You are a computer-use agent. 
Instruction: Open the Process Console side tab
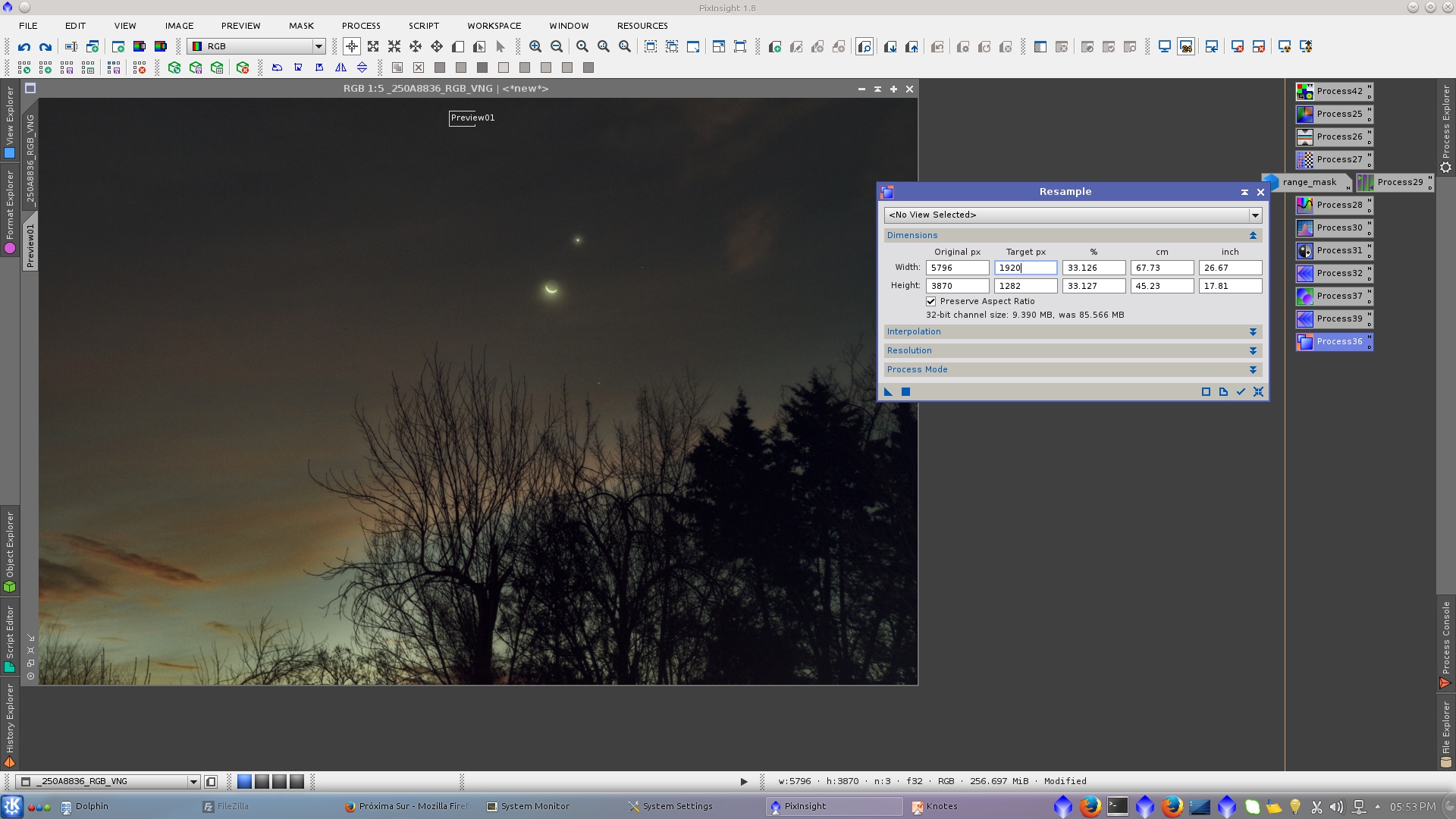pos(1446,645)
